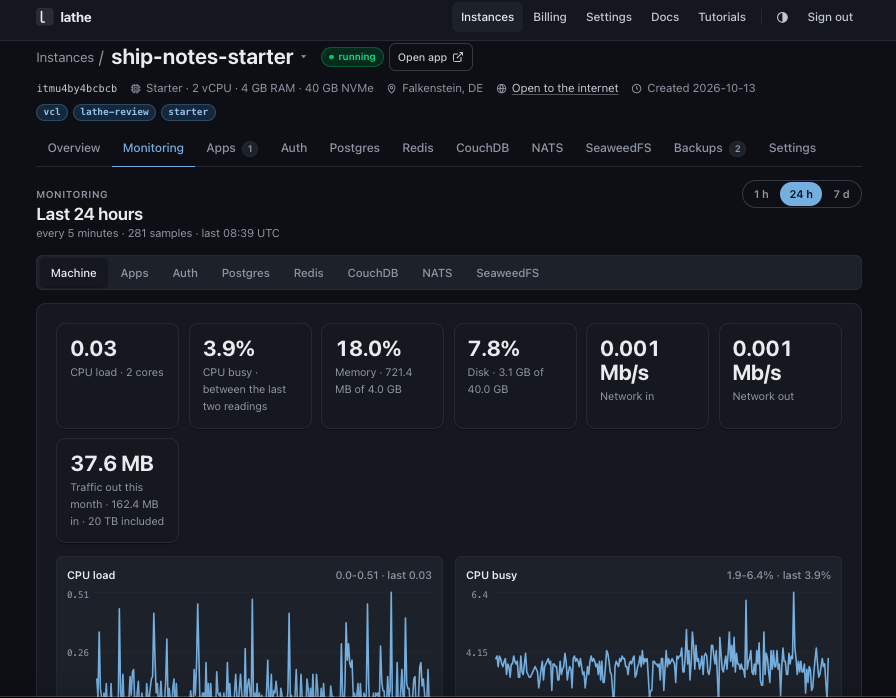Viewport: 896px width, 698px height.
Task: Expand the ship-notes-starter instance dropdown arrow
Action: coord(303,57)
